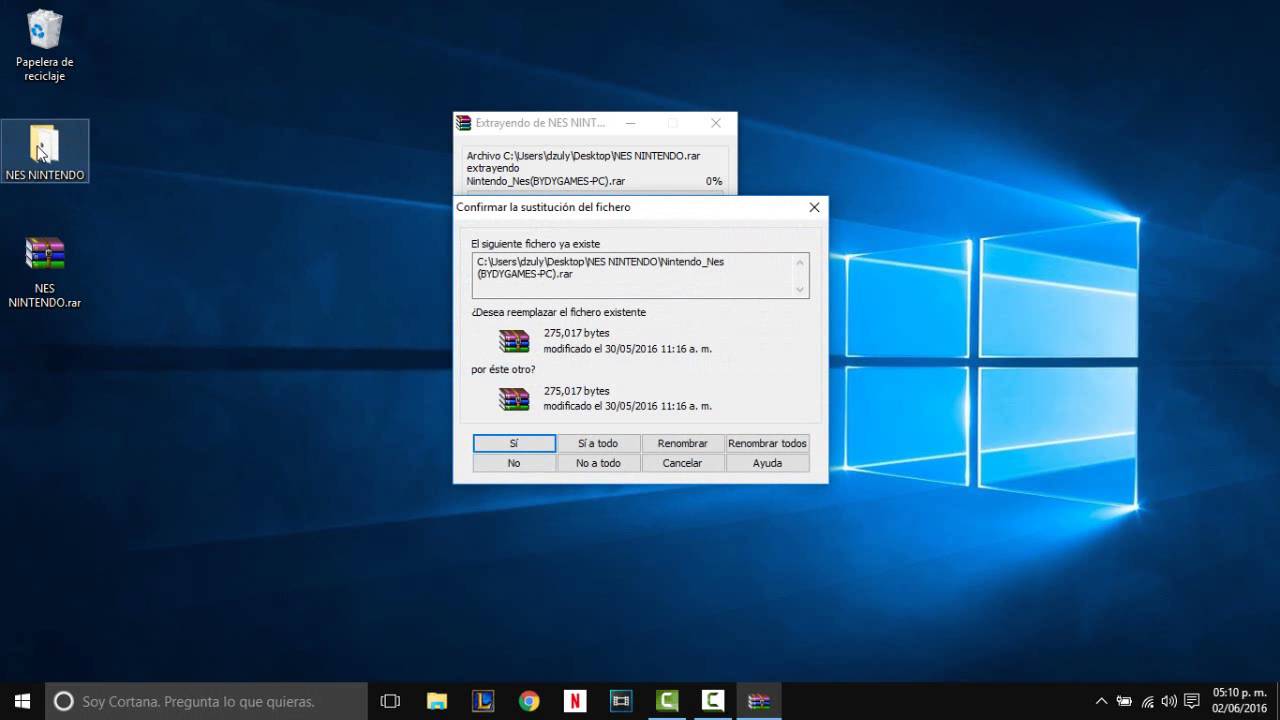Select the NES NINTENDO folder icon
This screenshot has height=720, width=1280.
point(45,151)
